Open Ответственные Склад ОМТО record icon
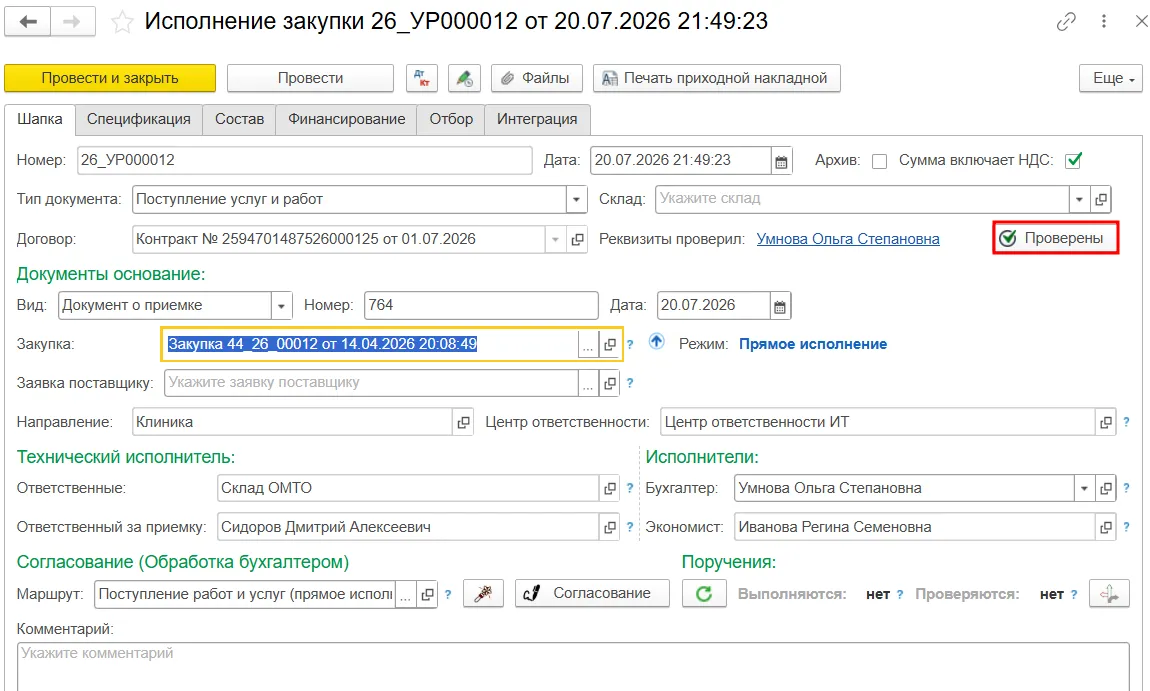 [x=609, y=489]
